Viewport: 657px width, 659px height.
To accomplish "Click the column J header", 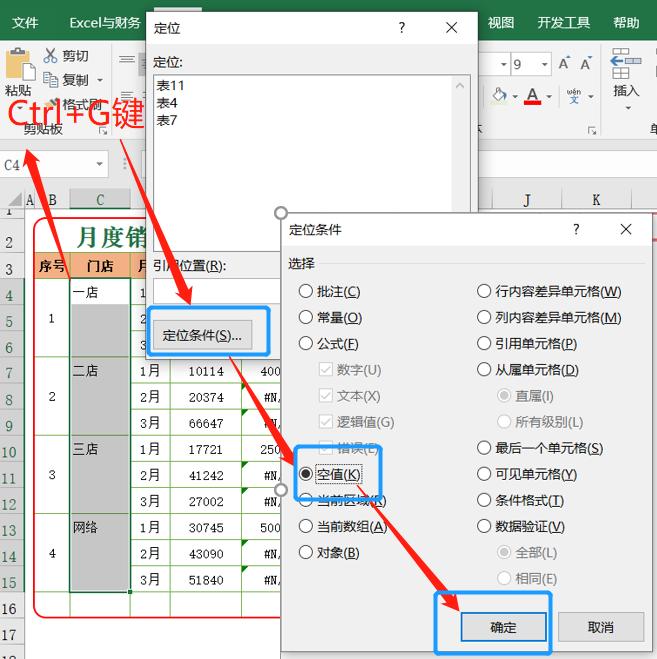I will click(x=527, y=200).
